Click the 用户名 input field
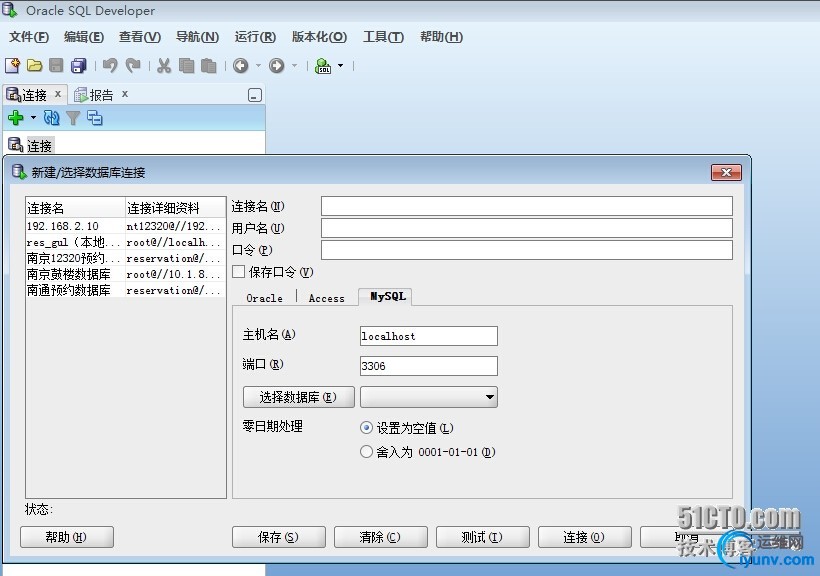The height and width of the screenshot is (576, 820). (x=527, y=228)
